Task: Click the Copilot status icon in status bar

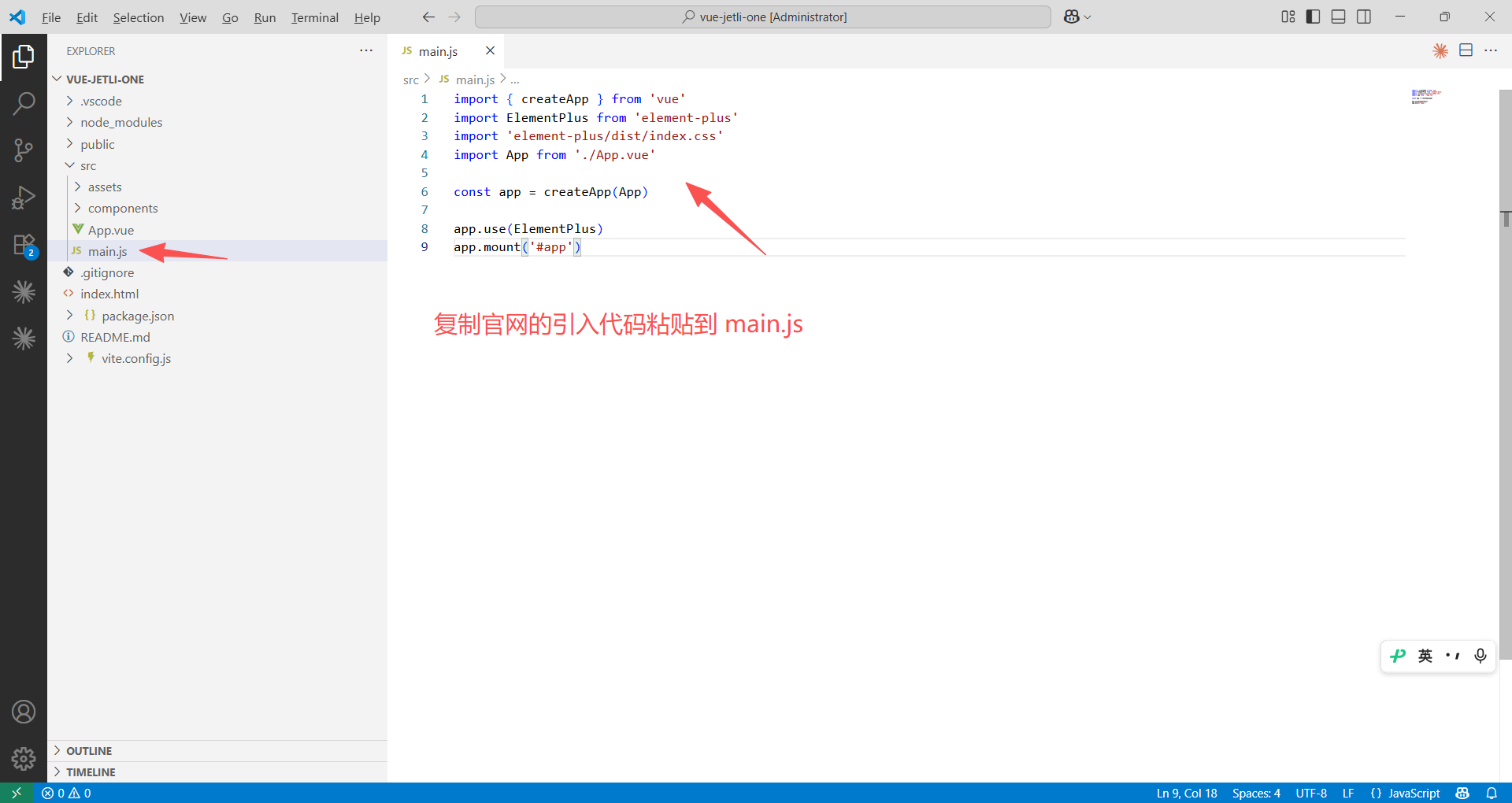Action: [x=1462, y=793]
